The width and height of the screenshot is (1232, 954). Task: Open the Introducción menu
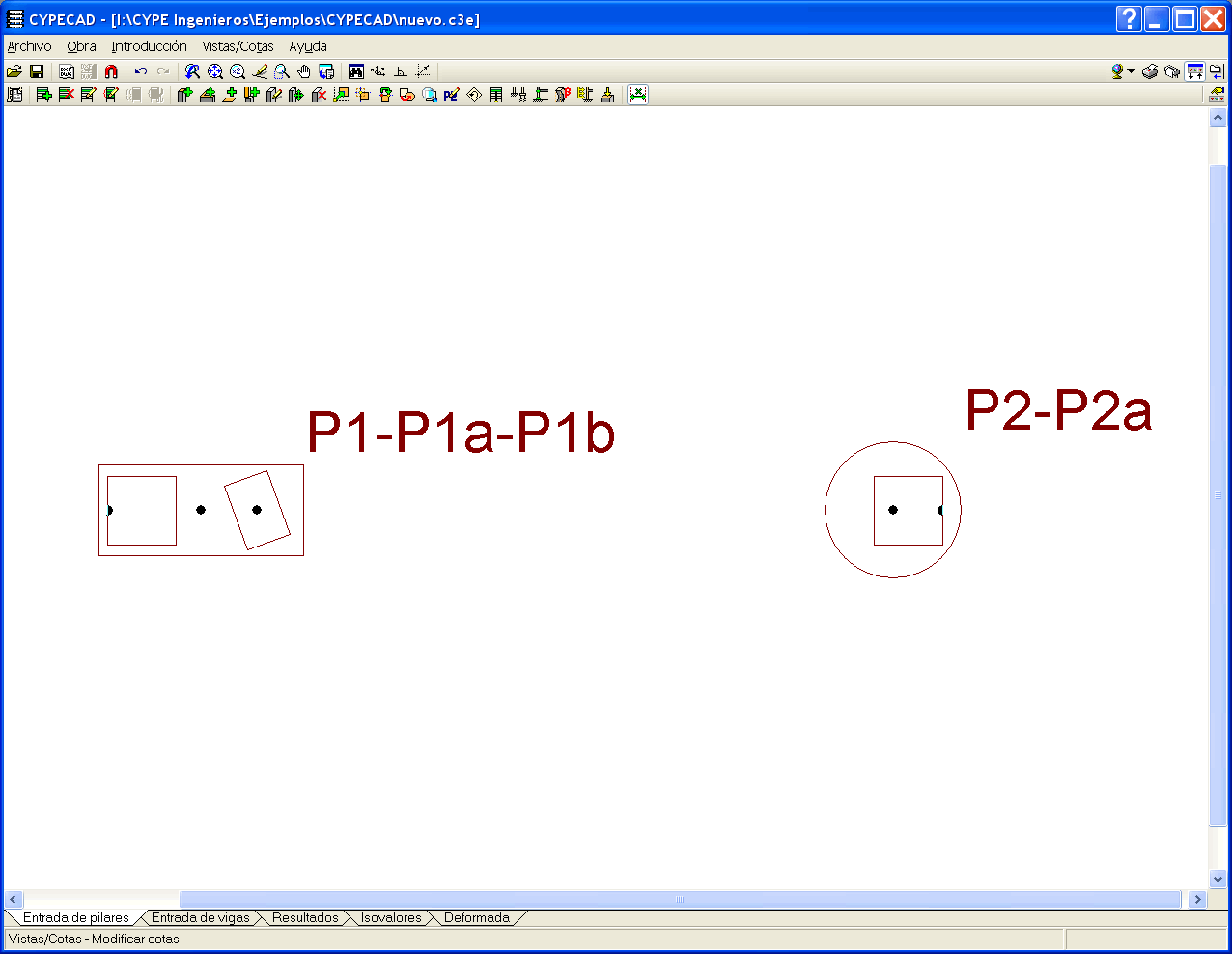pos(149,46)
